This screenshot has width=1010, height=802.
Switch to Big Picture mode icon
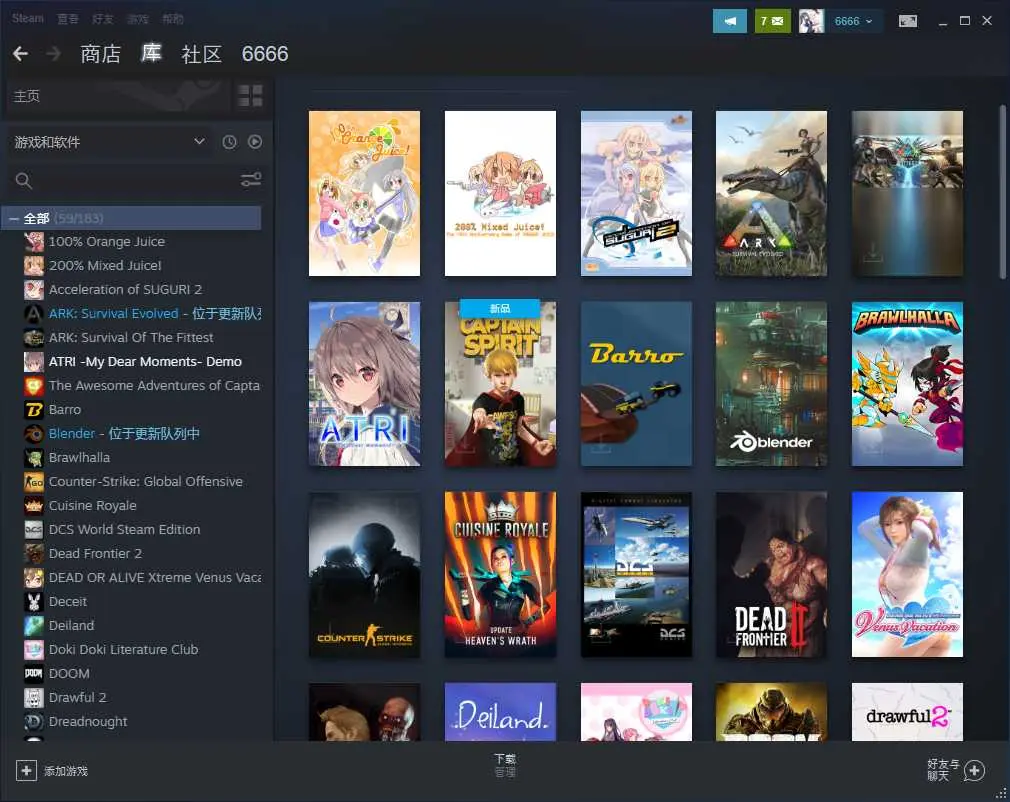(908, 21)
